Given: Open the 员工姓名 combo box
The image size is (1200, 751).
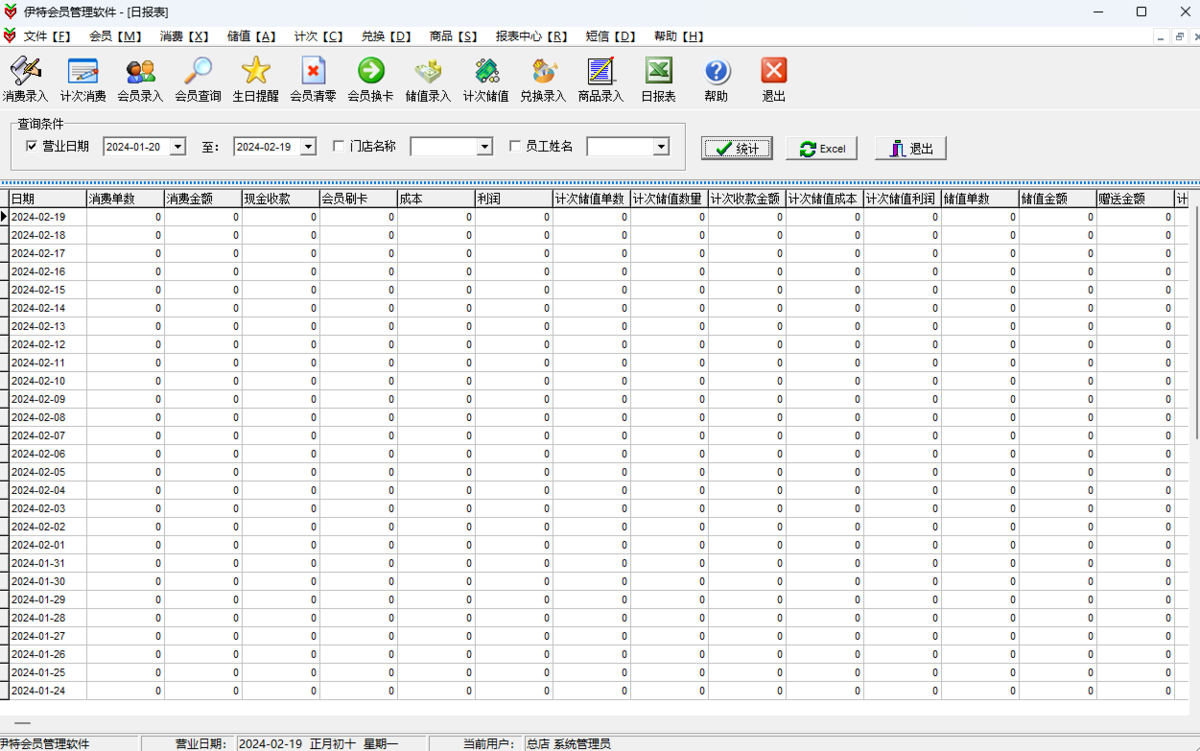Looking at the screenshot, I should (627, 147).
